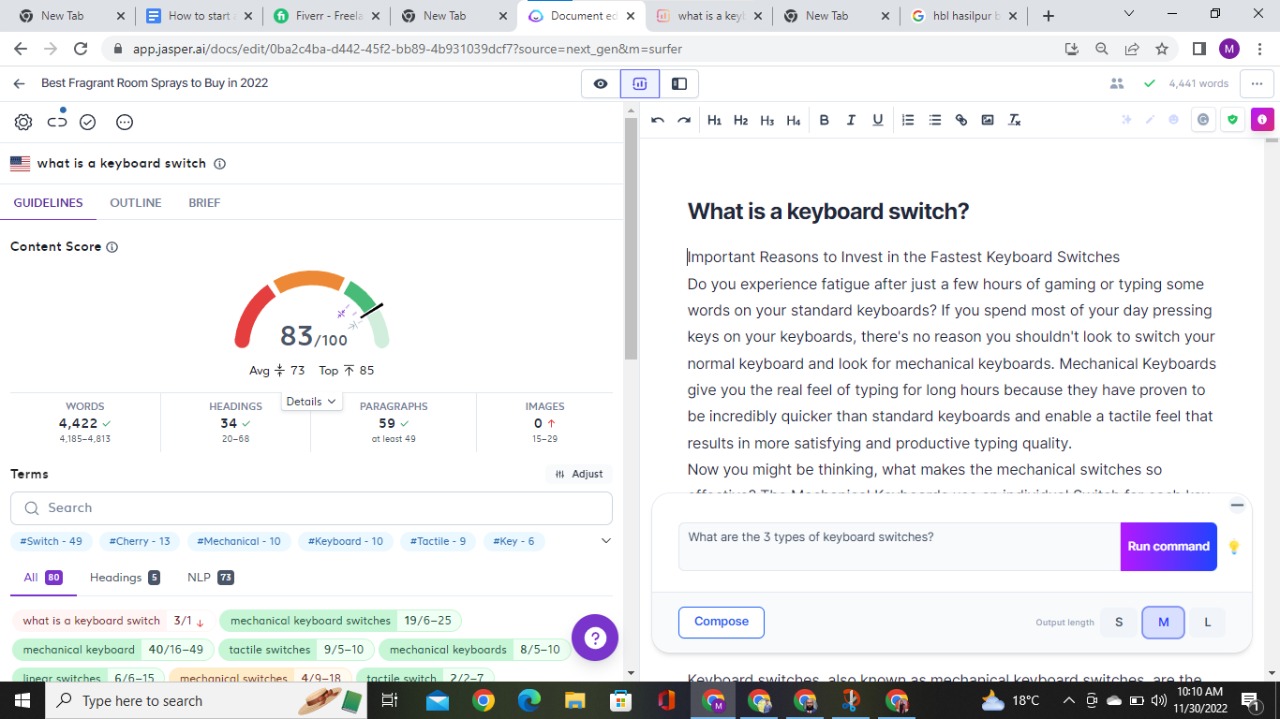Open the circled three-dots menu in Surfer panel

(124, 122)
